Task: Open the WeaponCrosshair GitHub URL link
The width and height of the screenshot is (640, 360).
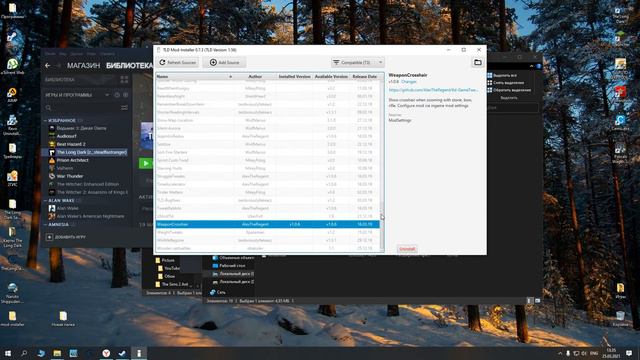Action: (433, 90)
